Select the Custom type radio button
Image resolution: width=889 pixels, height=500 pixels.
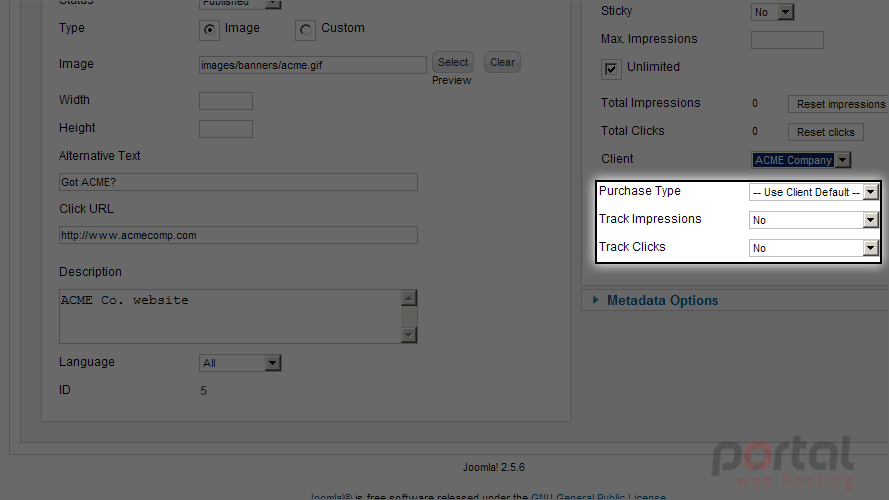pos(305,29)
